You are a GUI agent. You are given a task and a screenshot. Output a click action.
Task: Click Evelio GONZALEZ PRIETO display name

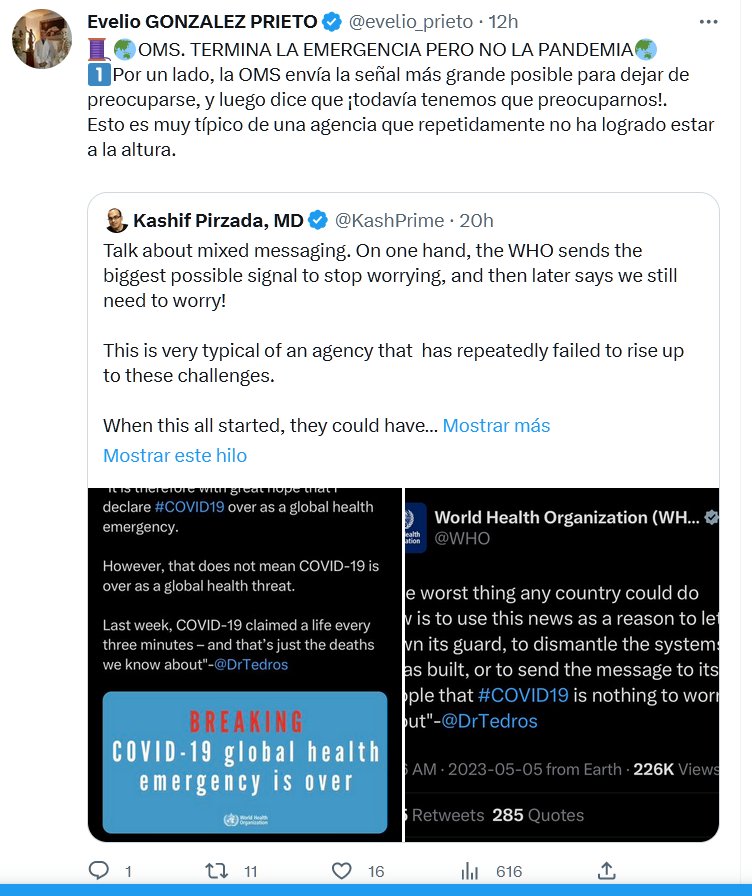(x=202, y=22)
